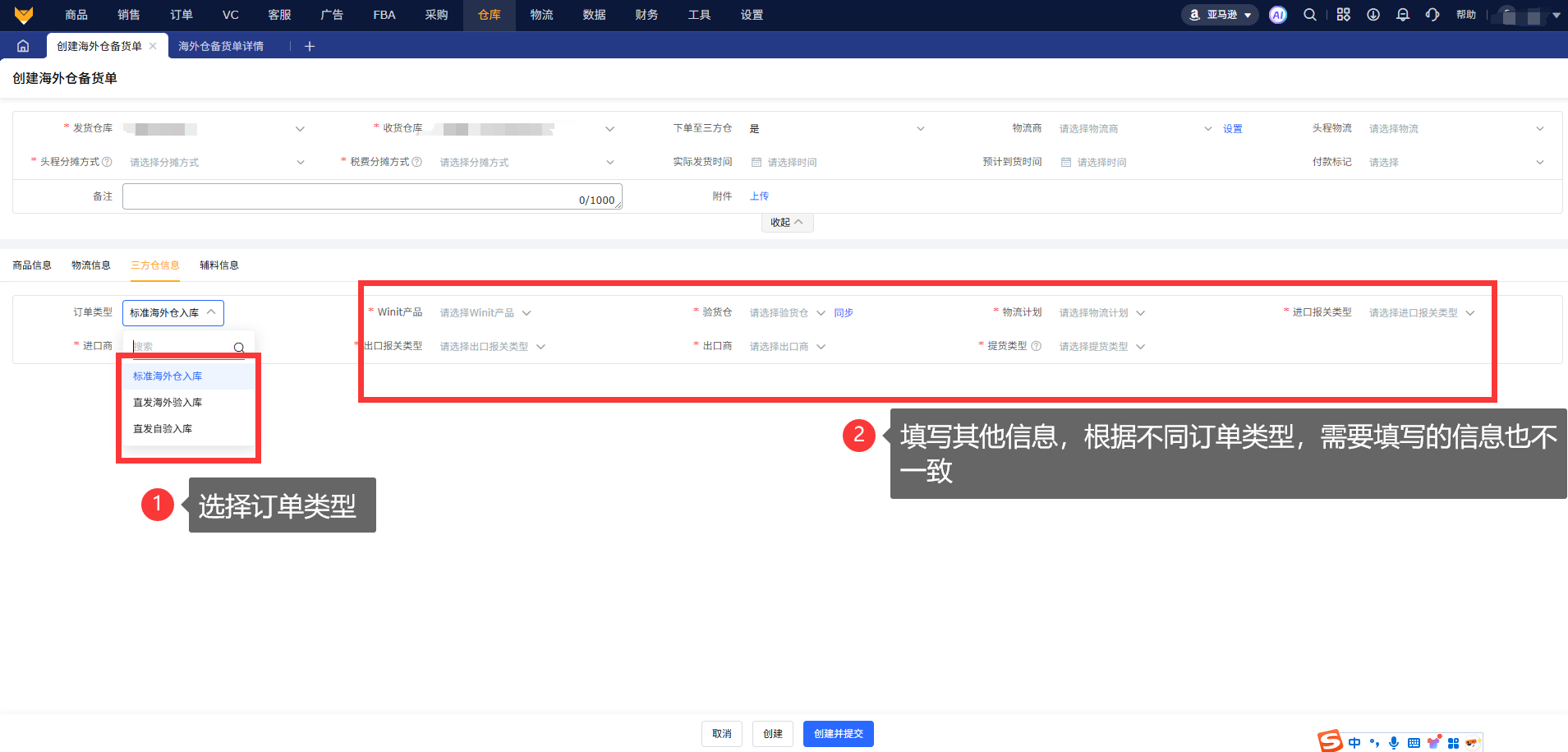Collapse the 订单类型 dropdown
The image size is (1568, 752).
coord(173,313)
